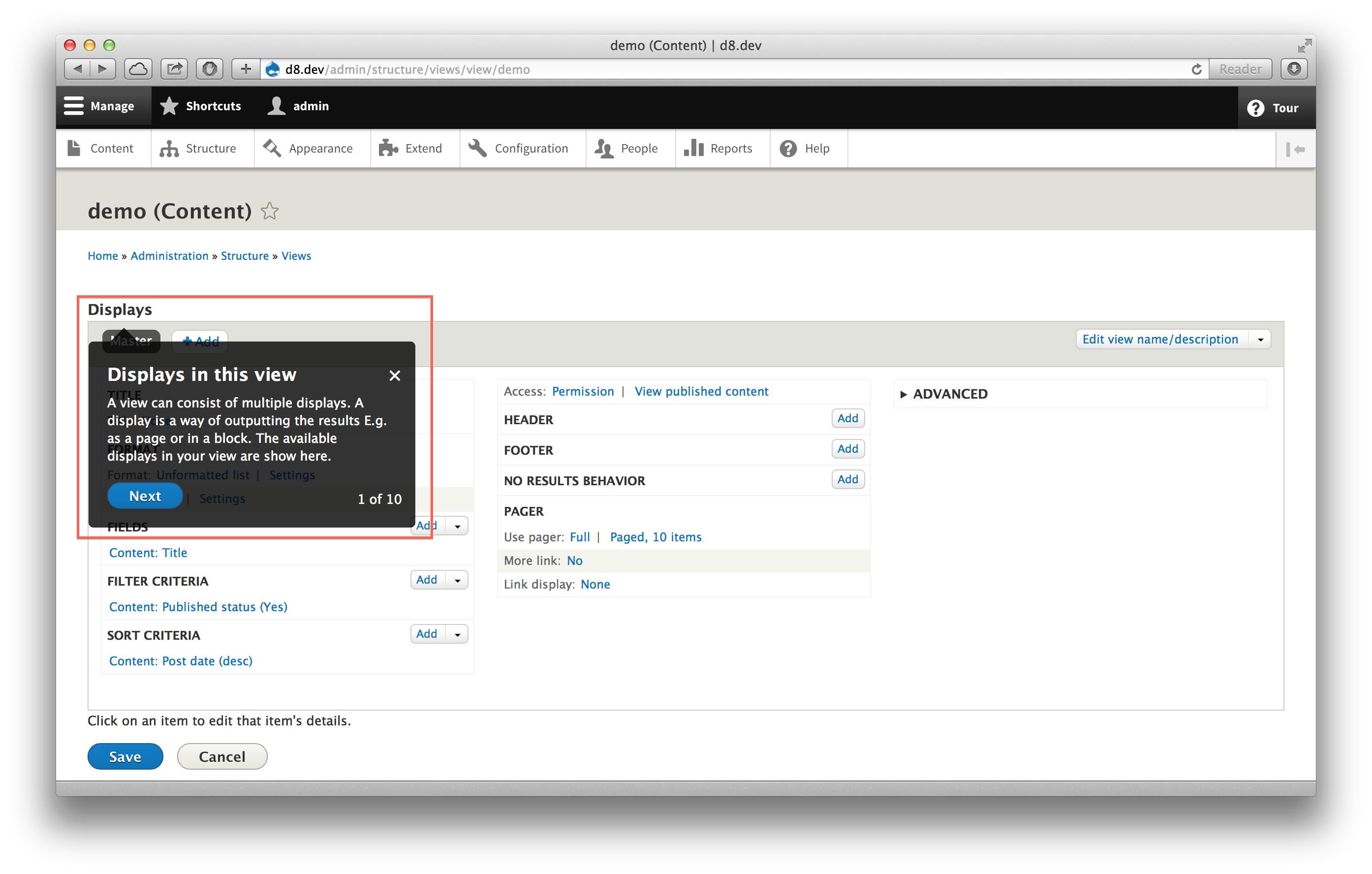Follow the Structure breadcrumb link
The image size is (1372, 874).
pos(245,256)
